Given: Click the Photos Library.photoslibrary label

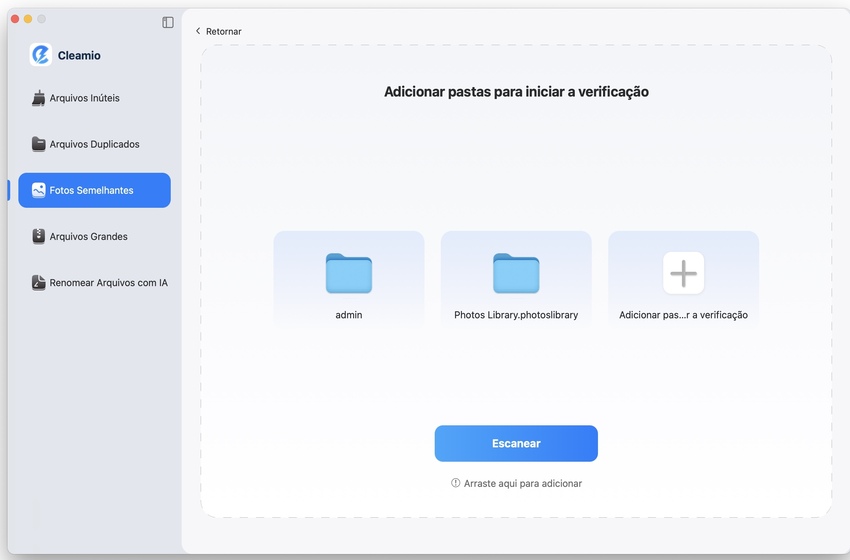Looking at the screenshot, I should (516, 315).
